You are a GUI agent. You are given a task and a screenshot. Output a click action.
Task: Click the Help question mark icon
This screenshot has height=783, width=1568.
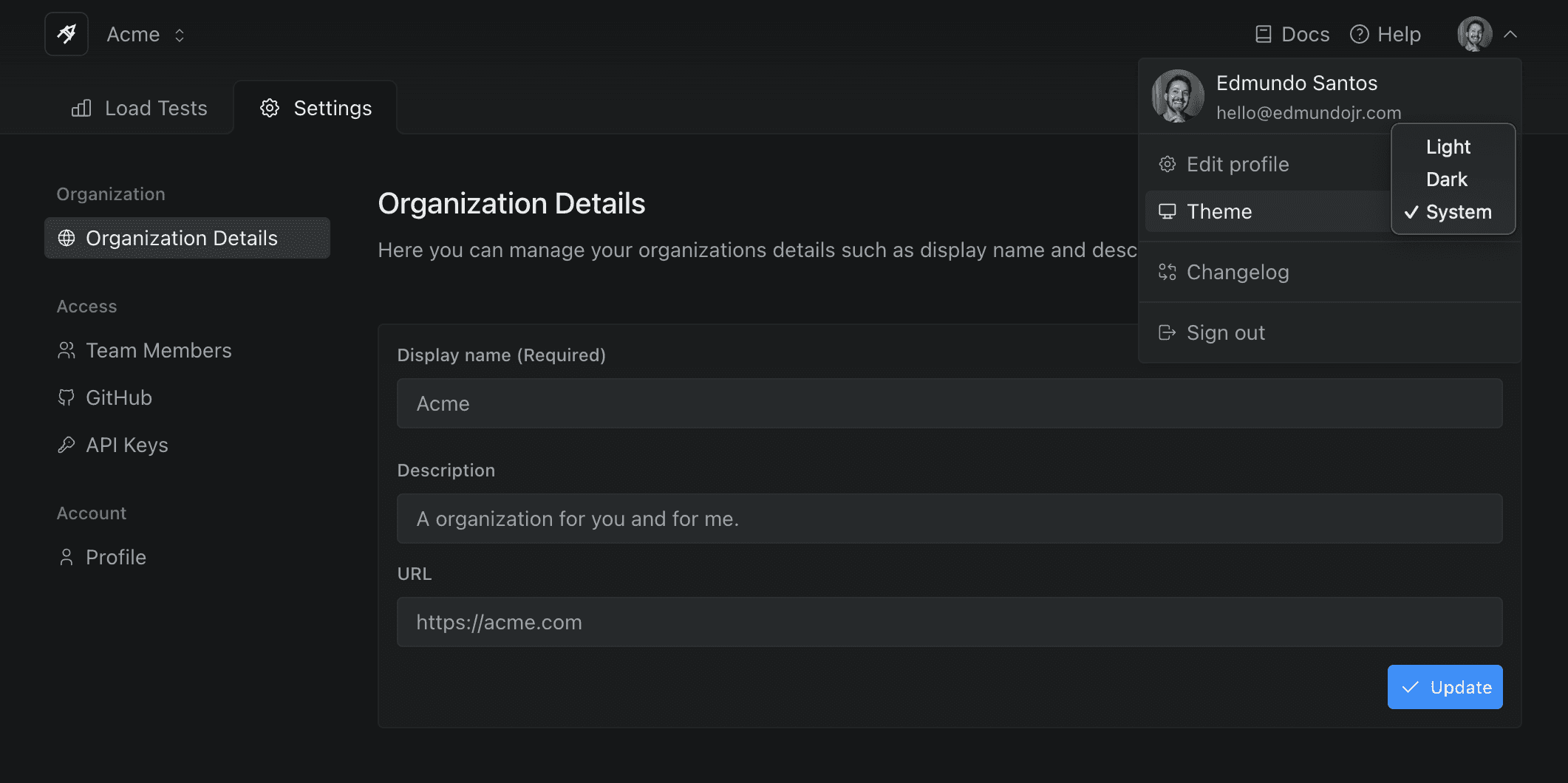coord(1359,33)
